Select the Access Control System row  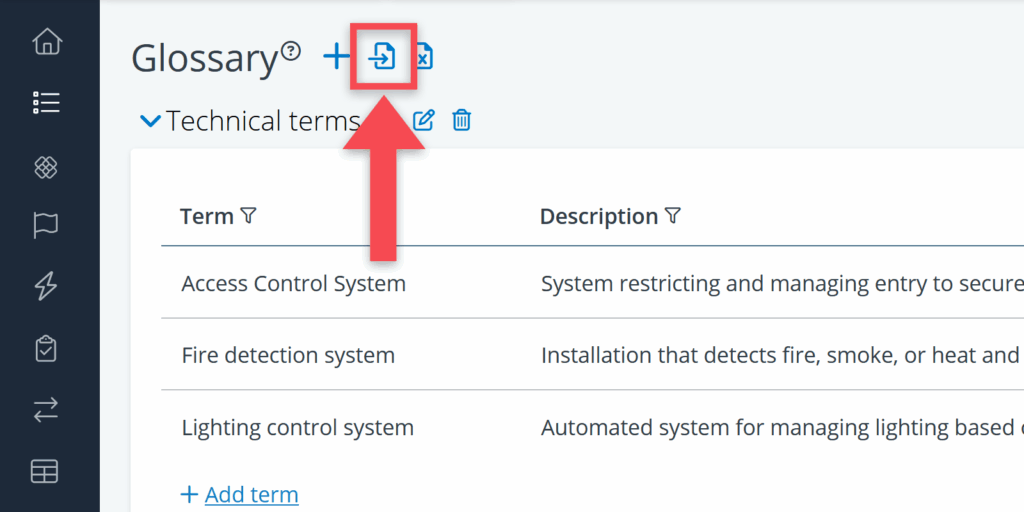pyautogui.click(x=293, y=283)
